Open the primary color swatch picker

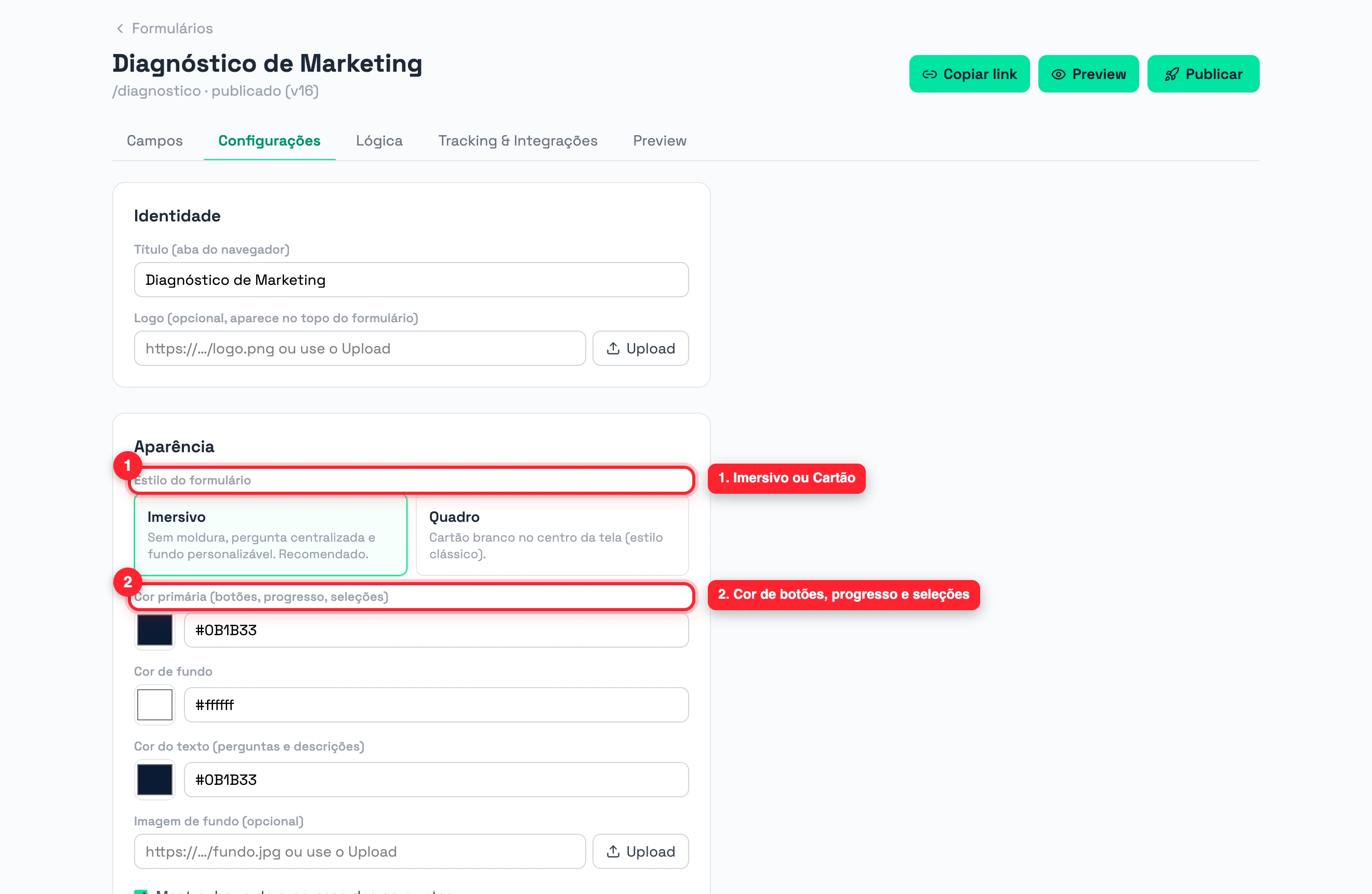[154, 630]
